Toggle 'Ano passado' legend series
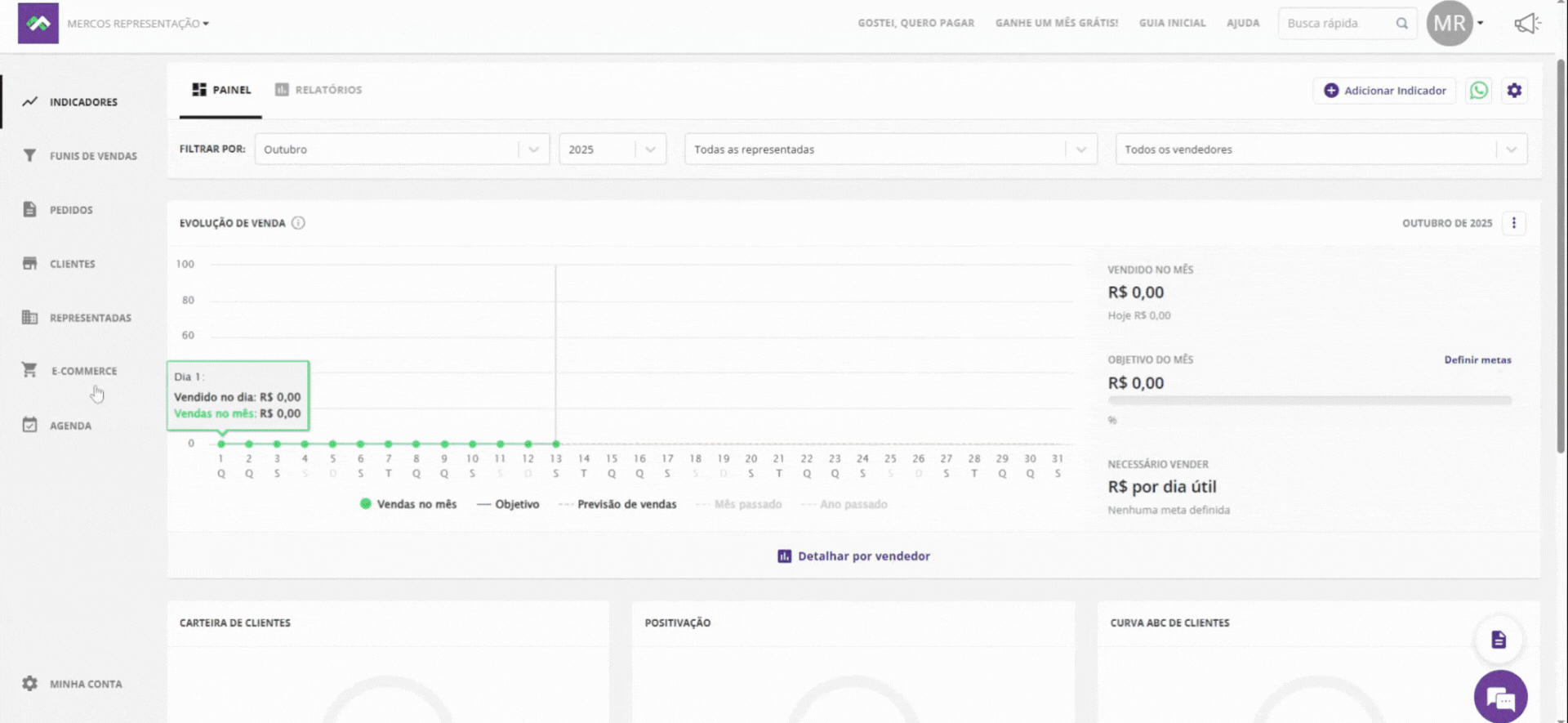 pos(844,504)
